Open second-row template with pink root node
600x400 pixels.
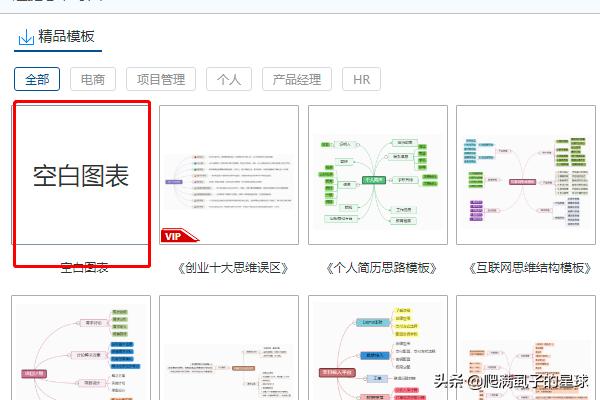(81, 348)
